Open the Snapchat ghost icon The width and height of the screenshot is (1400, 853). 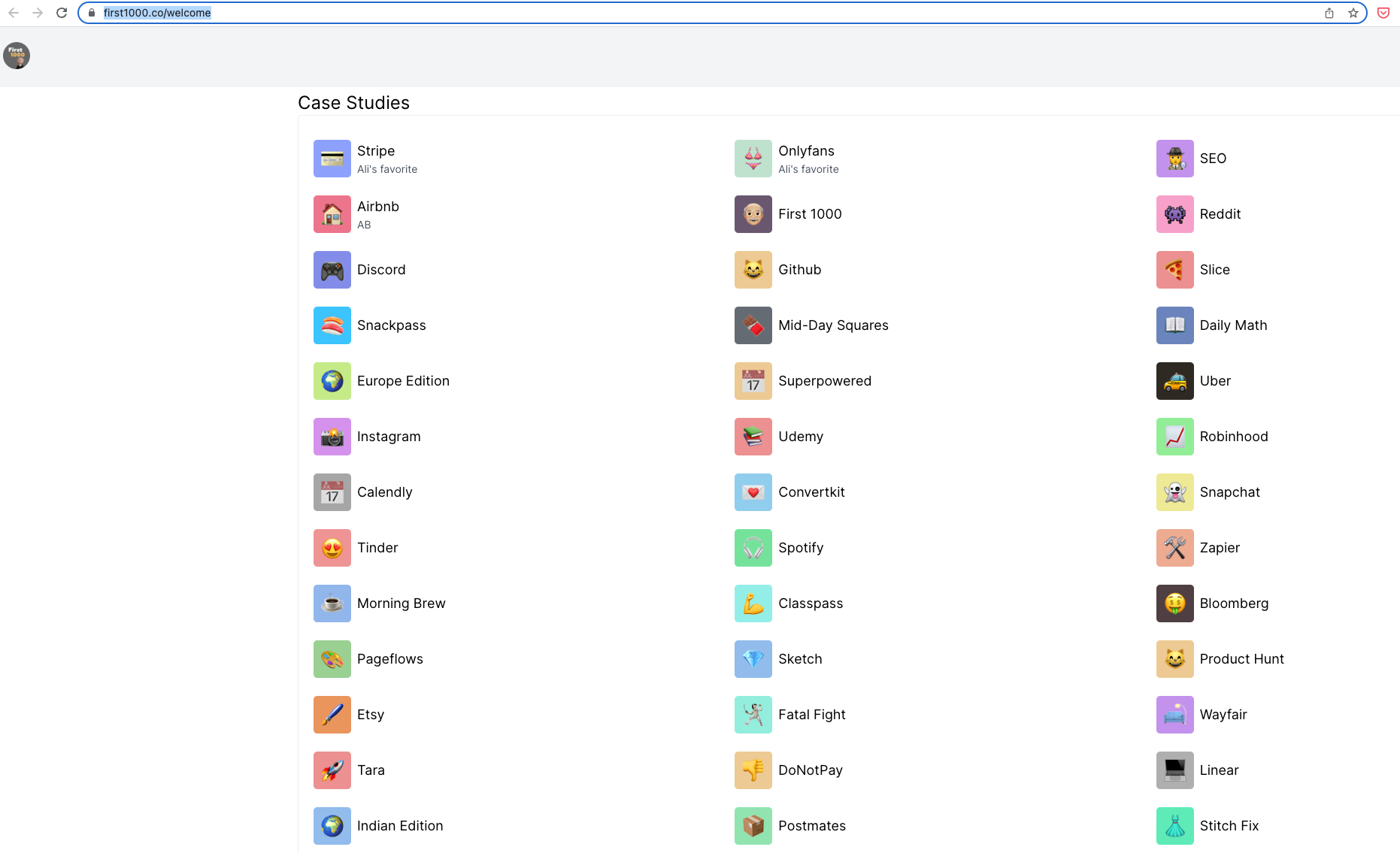[1175, 492]
